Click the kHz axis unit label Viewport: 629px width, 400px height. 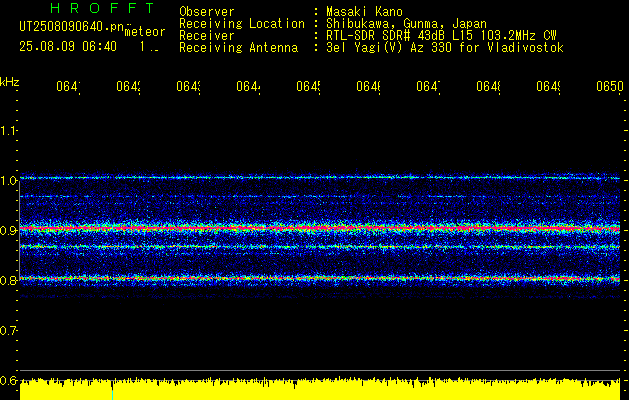10,82
